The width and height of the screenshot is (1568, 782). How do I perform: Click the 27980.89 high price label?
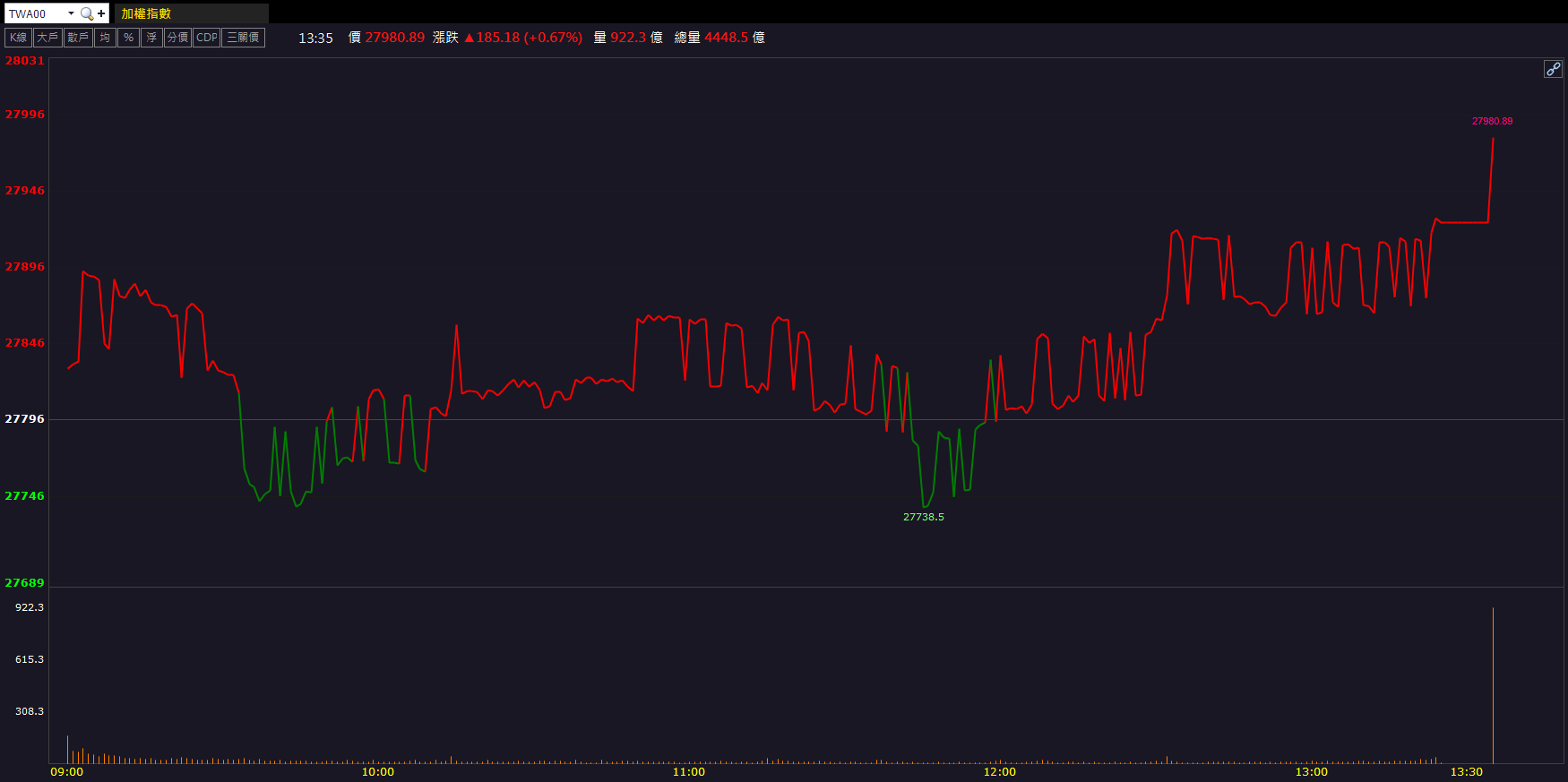click(1492, 121)
